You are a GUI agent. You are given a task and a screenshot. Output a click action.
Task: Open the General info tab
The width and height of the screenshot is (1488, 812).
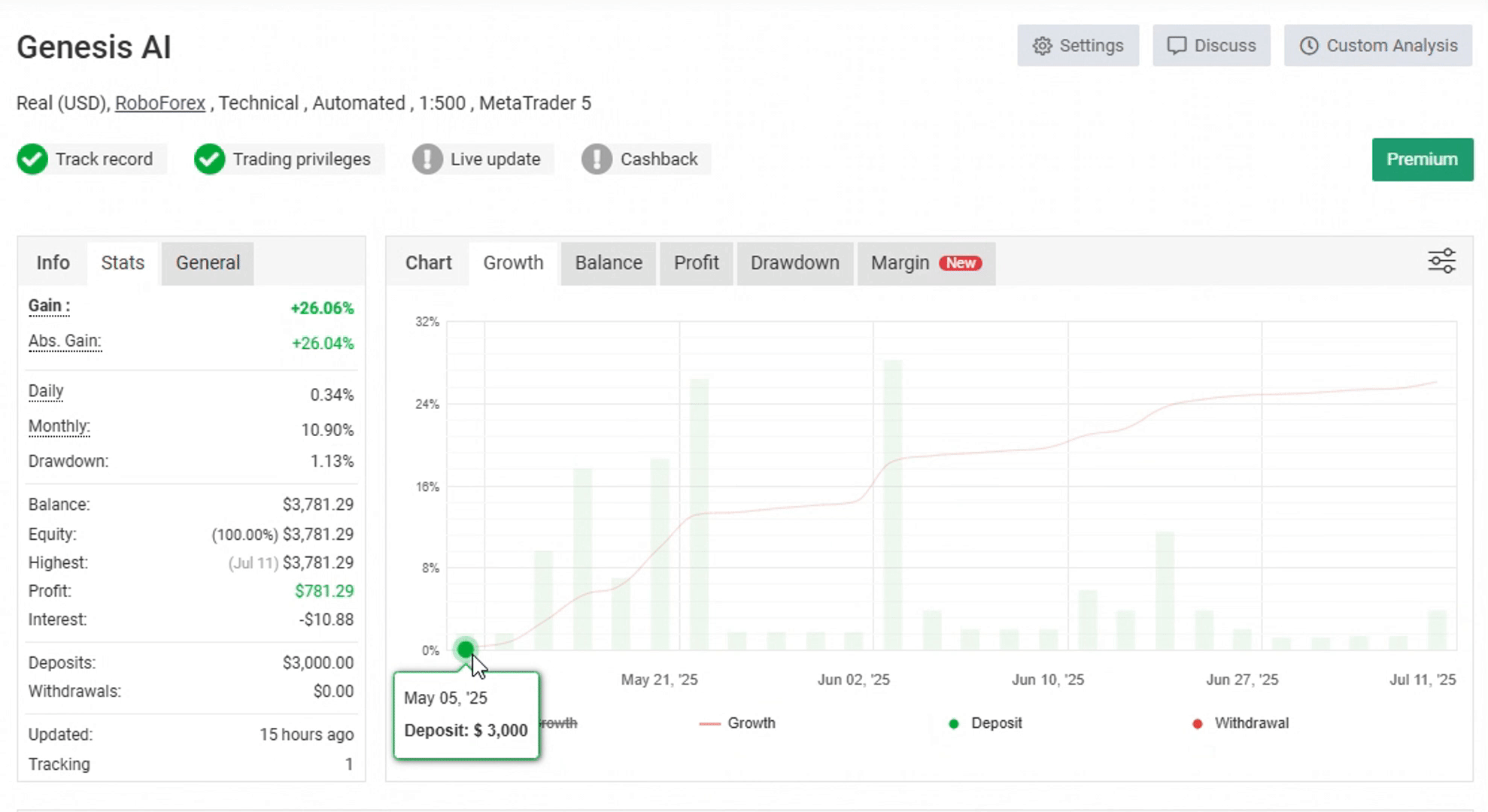208,263
